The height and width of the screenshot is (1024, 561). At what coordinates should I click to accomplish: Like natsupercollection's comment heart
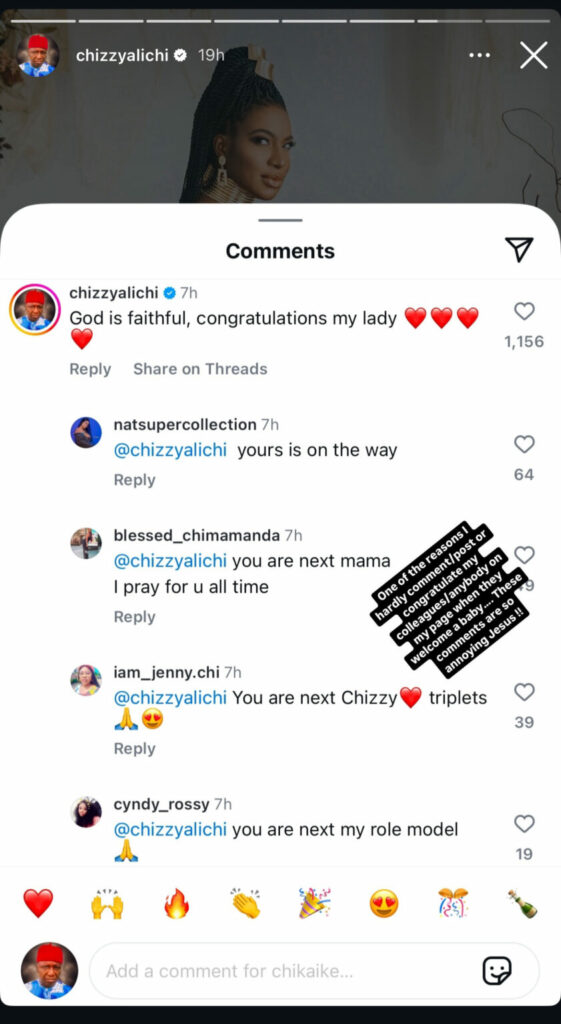point(524,445)
